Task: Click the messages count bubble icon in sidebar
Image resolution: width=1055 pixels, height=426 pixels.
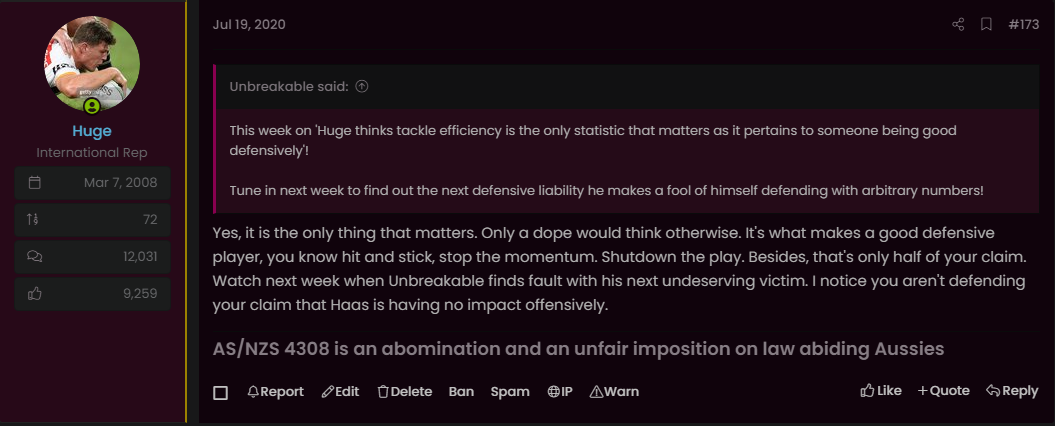Action: point(35,256)
